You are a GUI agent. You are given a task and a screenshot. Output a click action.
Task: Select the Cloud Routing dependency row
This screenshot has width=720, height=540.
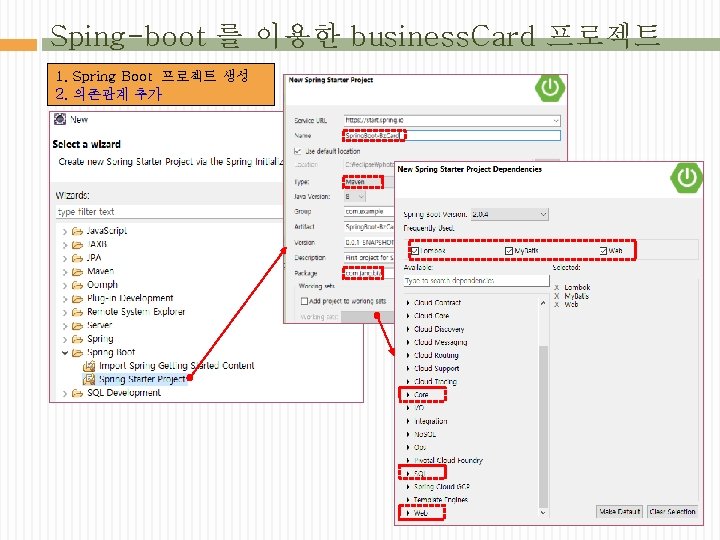pos(436,355)
